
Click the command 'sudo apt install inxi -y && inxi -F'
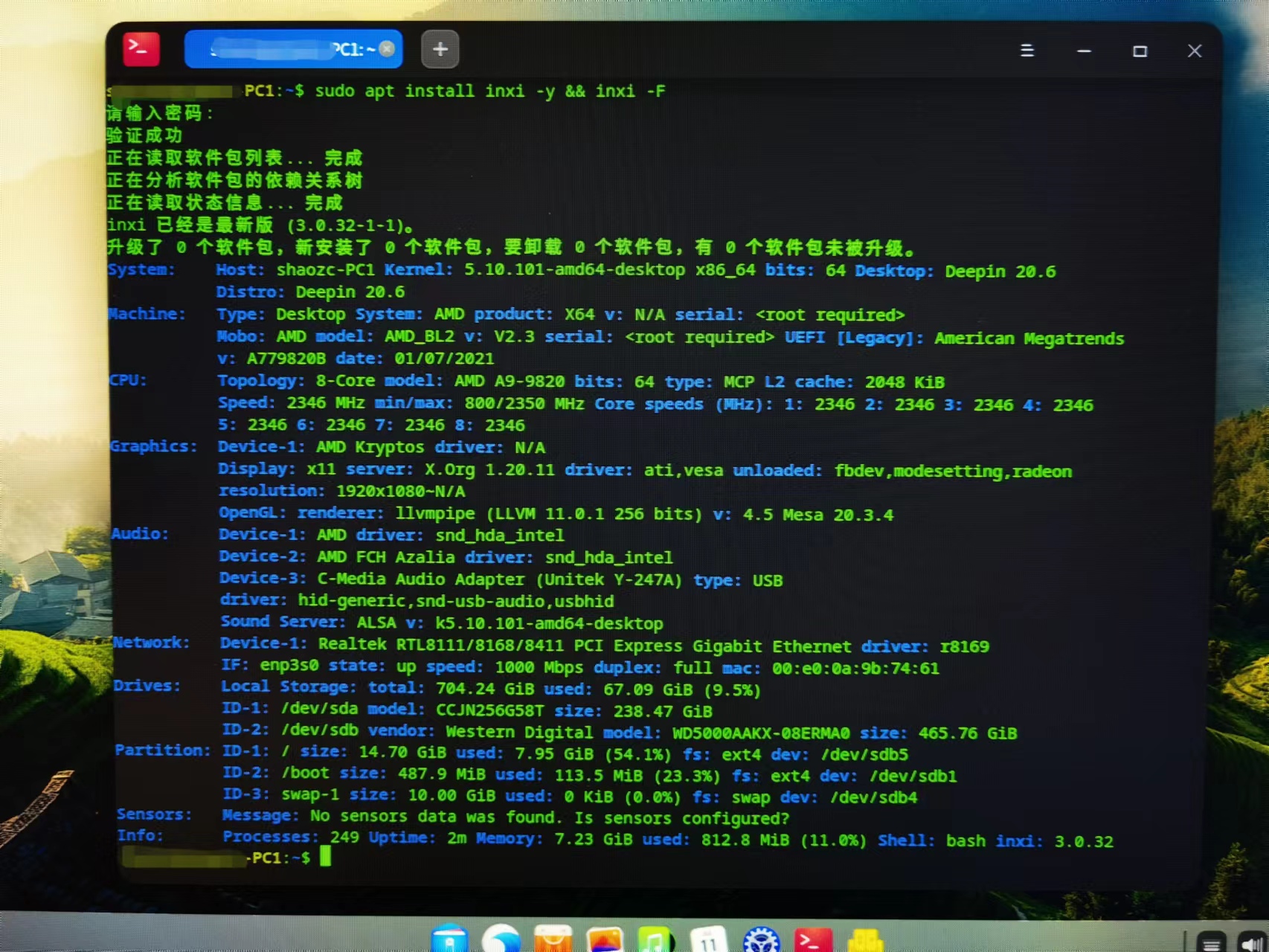[x=490, y=91]
